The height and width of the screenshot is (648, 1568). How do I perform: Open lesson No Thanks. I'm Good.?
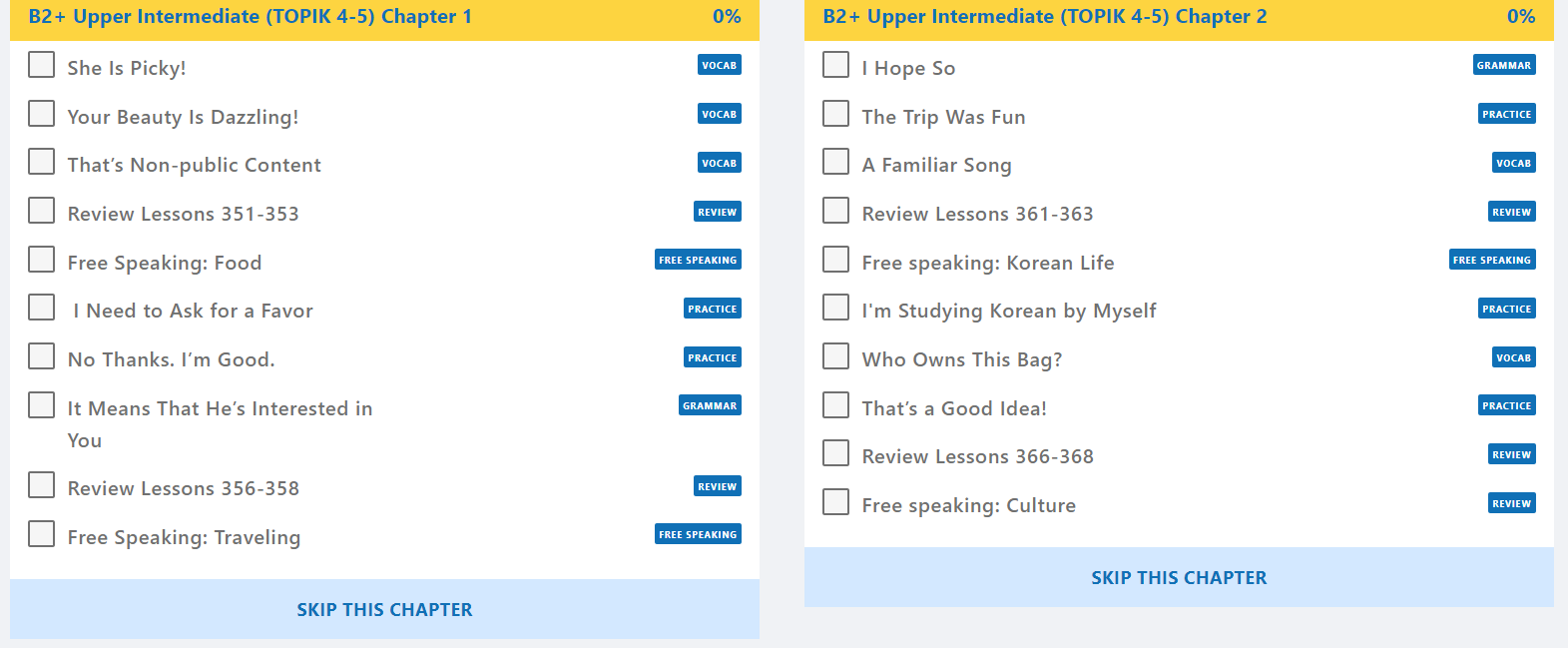click(171, 359)
